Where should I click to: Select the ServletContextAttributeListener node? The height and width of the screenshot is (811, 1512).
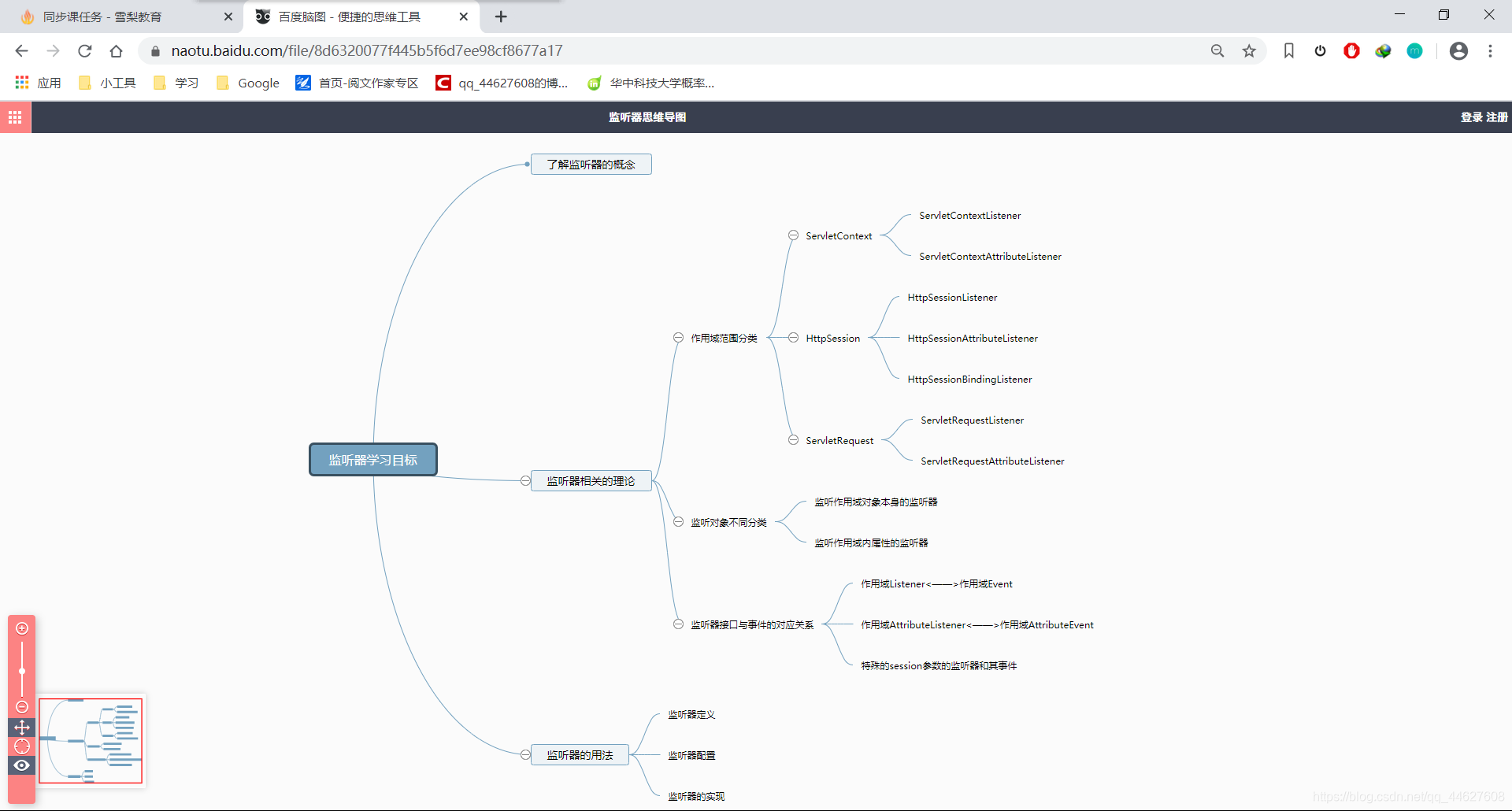991,257
